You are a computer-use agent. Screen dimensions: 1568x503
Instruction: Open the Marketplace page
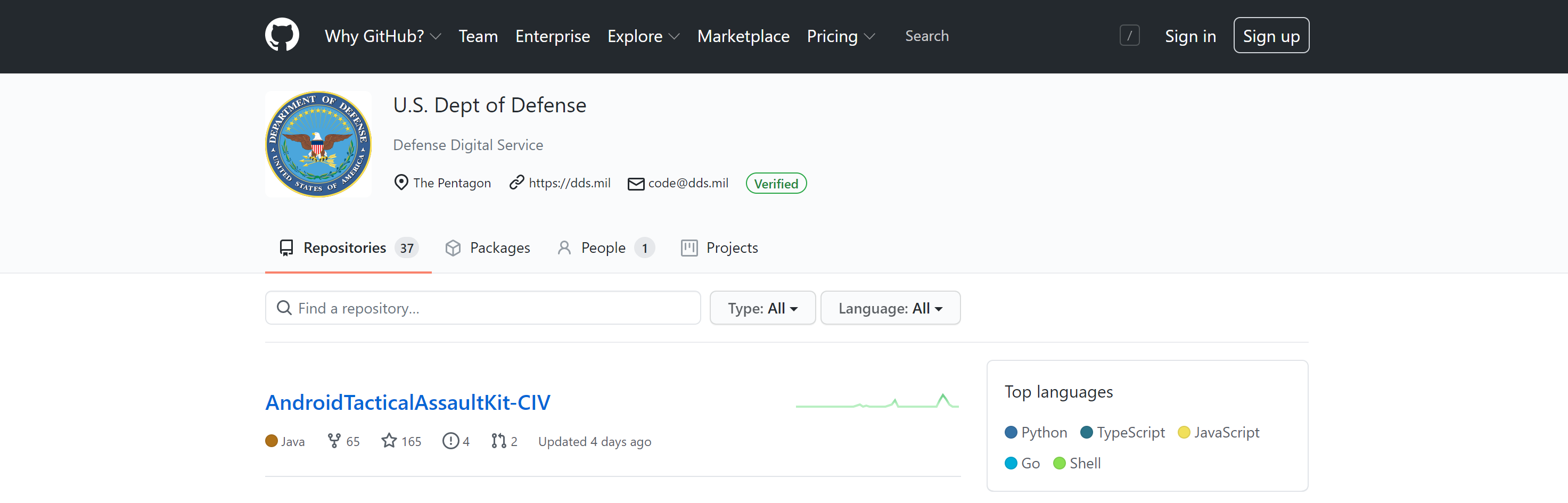pos(743,37)
